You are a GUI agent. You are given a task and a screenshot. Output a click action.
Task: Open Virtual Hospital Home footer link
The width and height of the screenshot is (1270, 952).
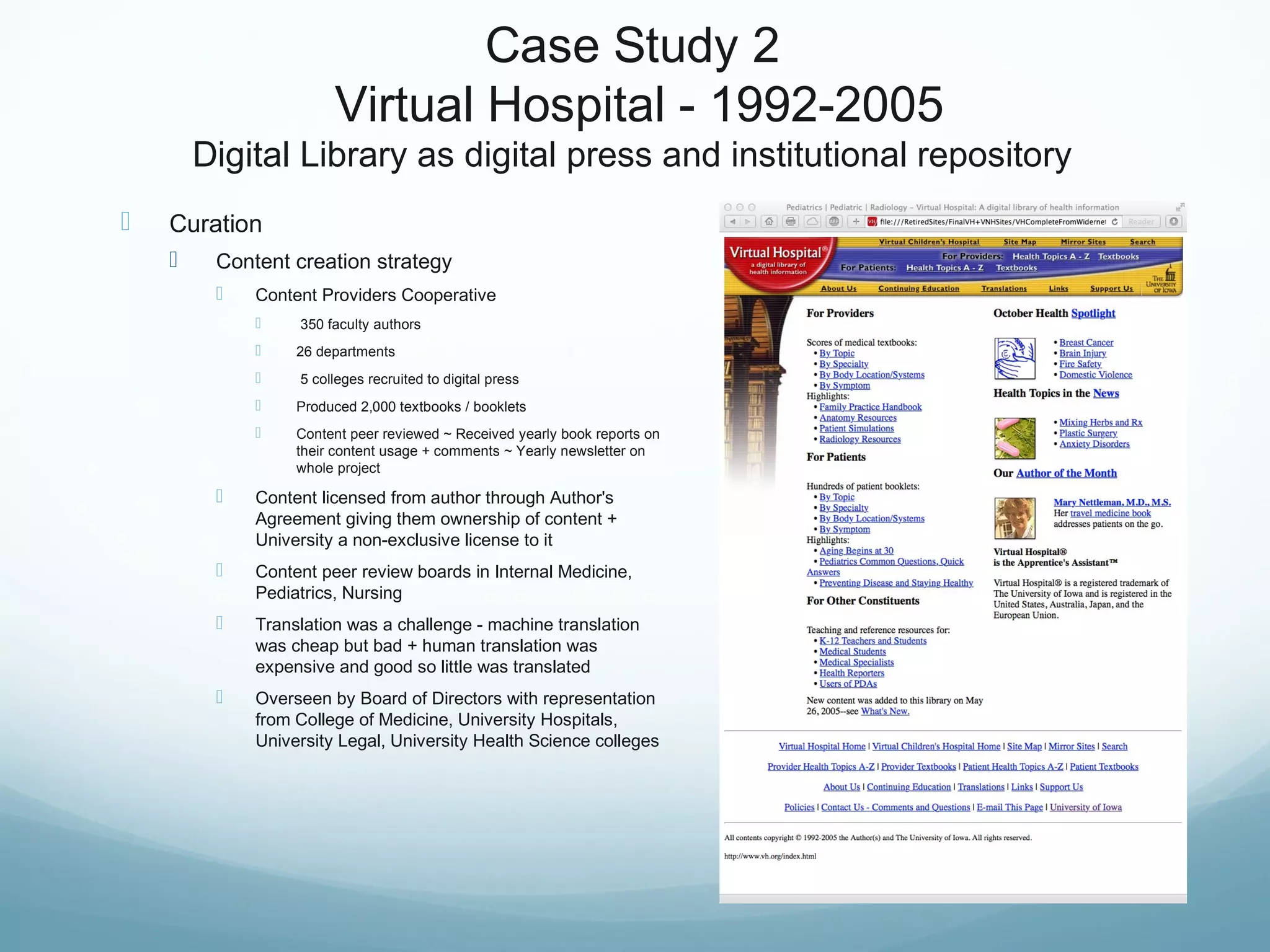tap(822, 747)
